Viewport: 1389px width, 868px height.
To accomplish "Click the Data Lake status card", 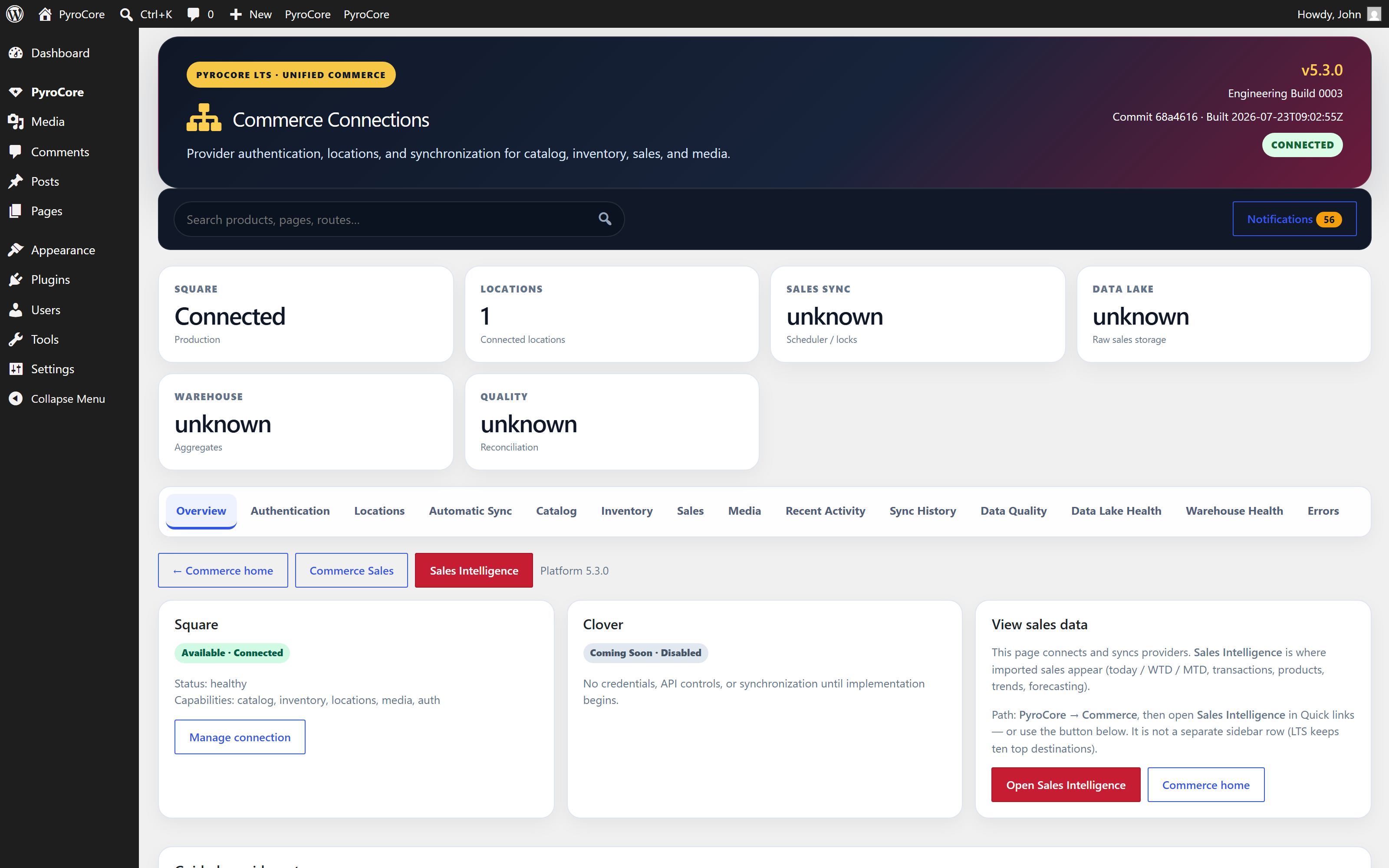I will [x=1224, y=314].
